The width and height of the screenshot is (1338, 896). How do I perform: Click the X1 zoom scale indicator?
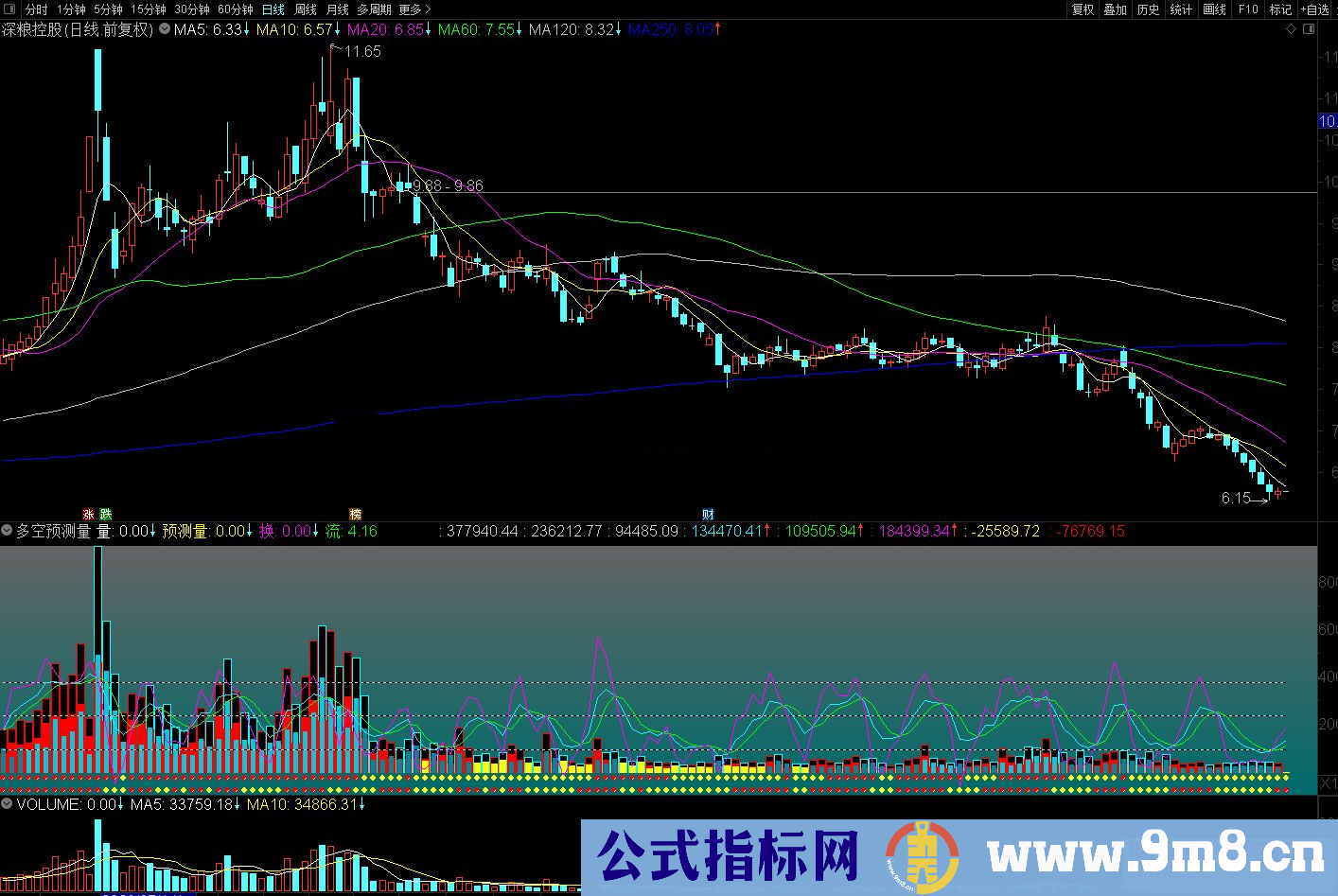click(x=1329, y=781)
